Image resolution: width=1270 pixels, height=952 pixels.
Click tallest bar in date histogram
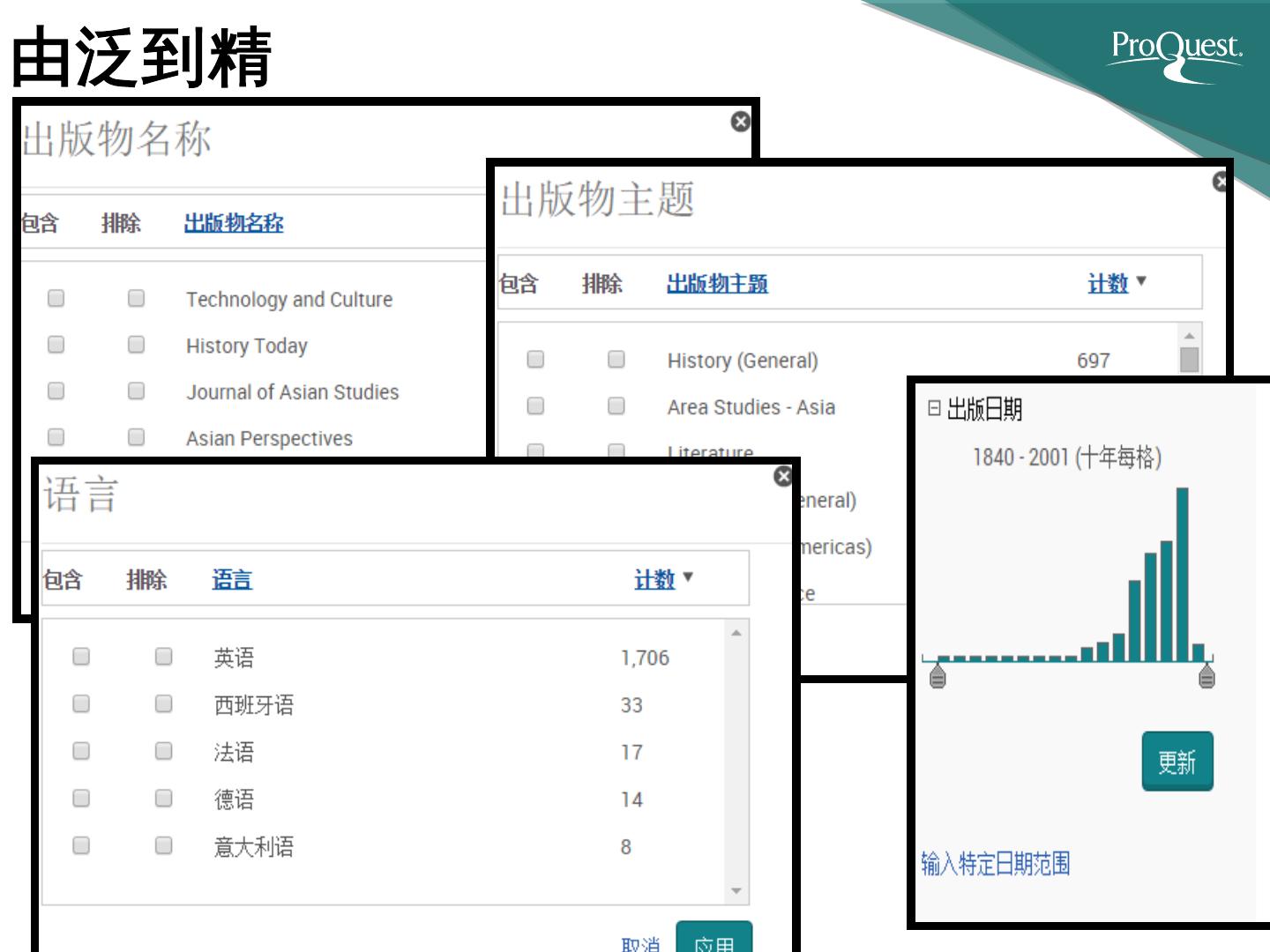coord(1183,573)
